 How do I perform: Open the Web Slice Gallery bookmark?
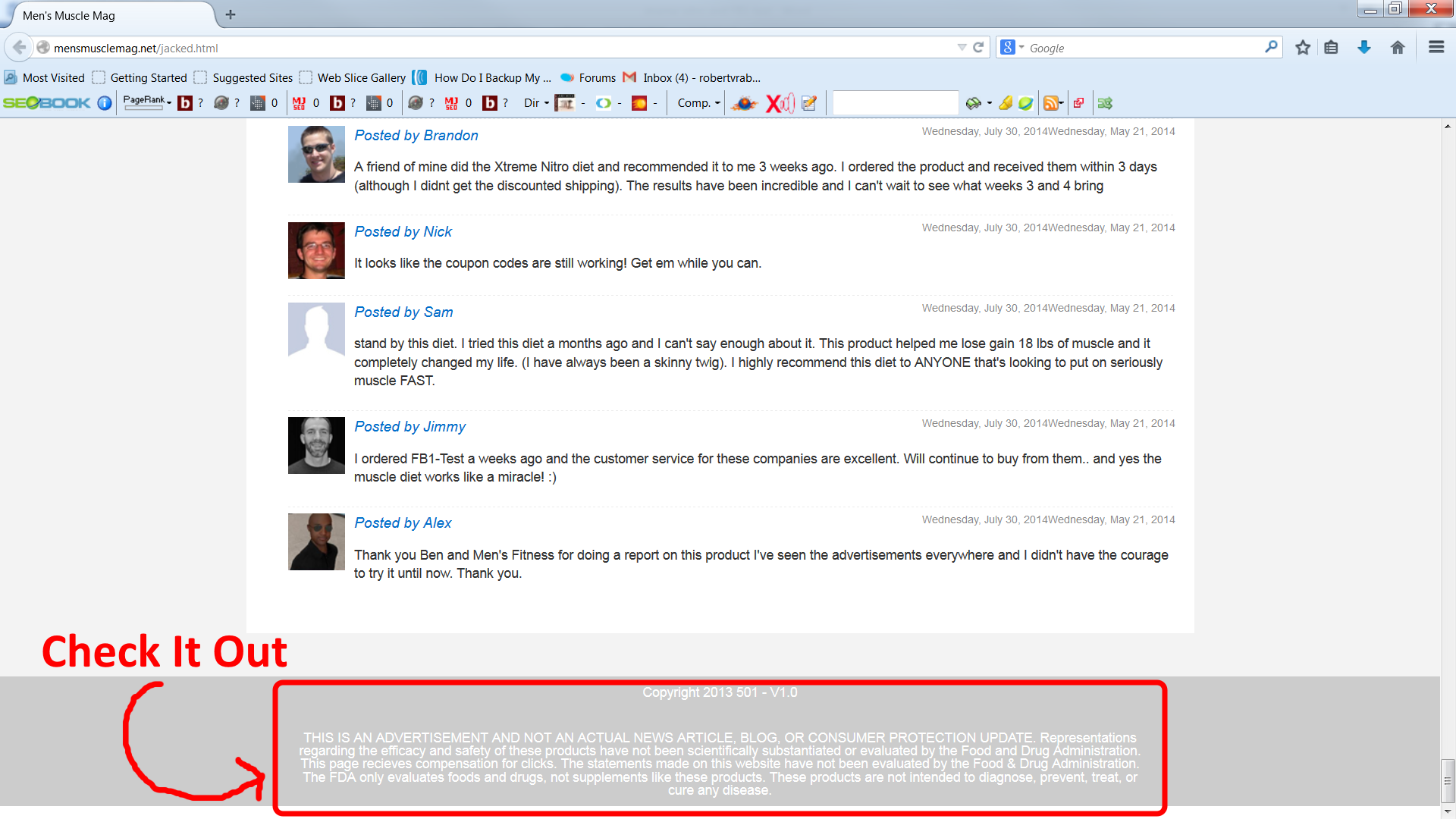click(353, 77)
